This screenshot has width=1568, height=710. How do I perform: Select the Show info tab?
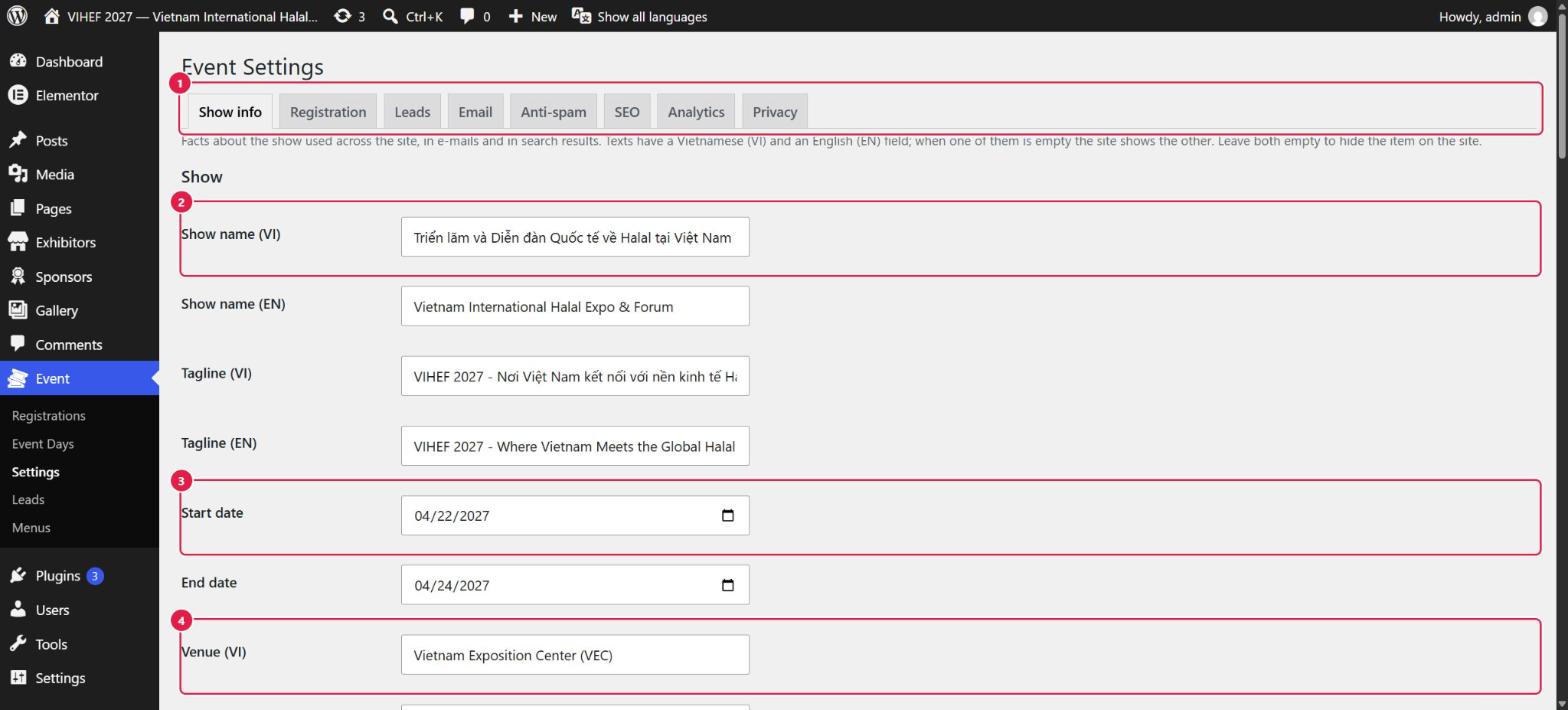point(230,112)
